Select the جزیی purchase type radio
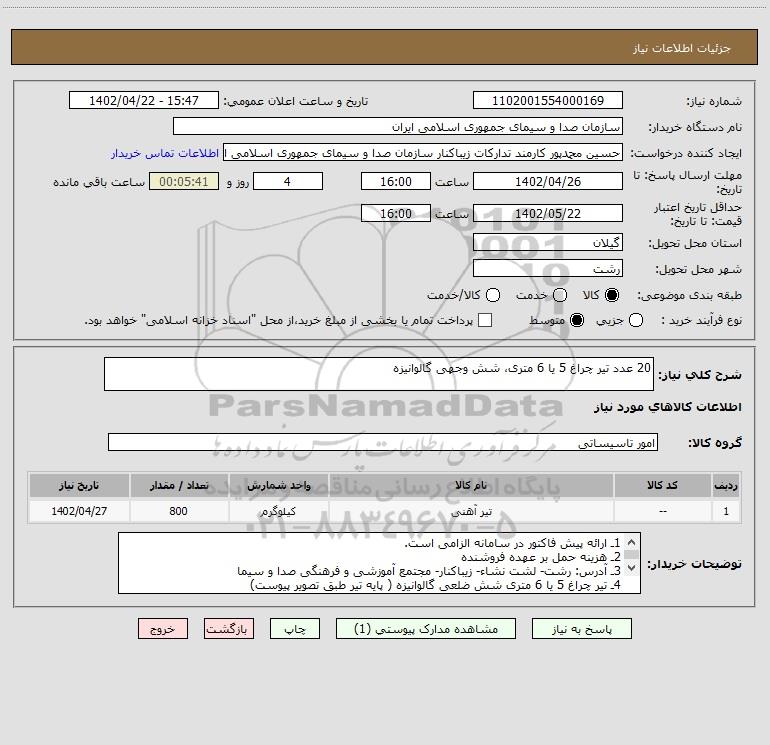 [635, 320]
